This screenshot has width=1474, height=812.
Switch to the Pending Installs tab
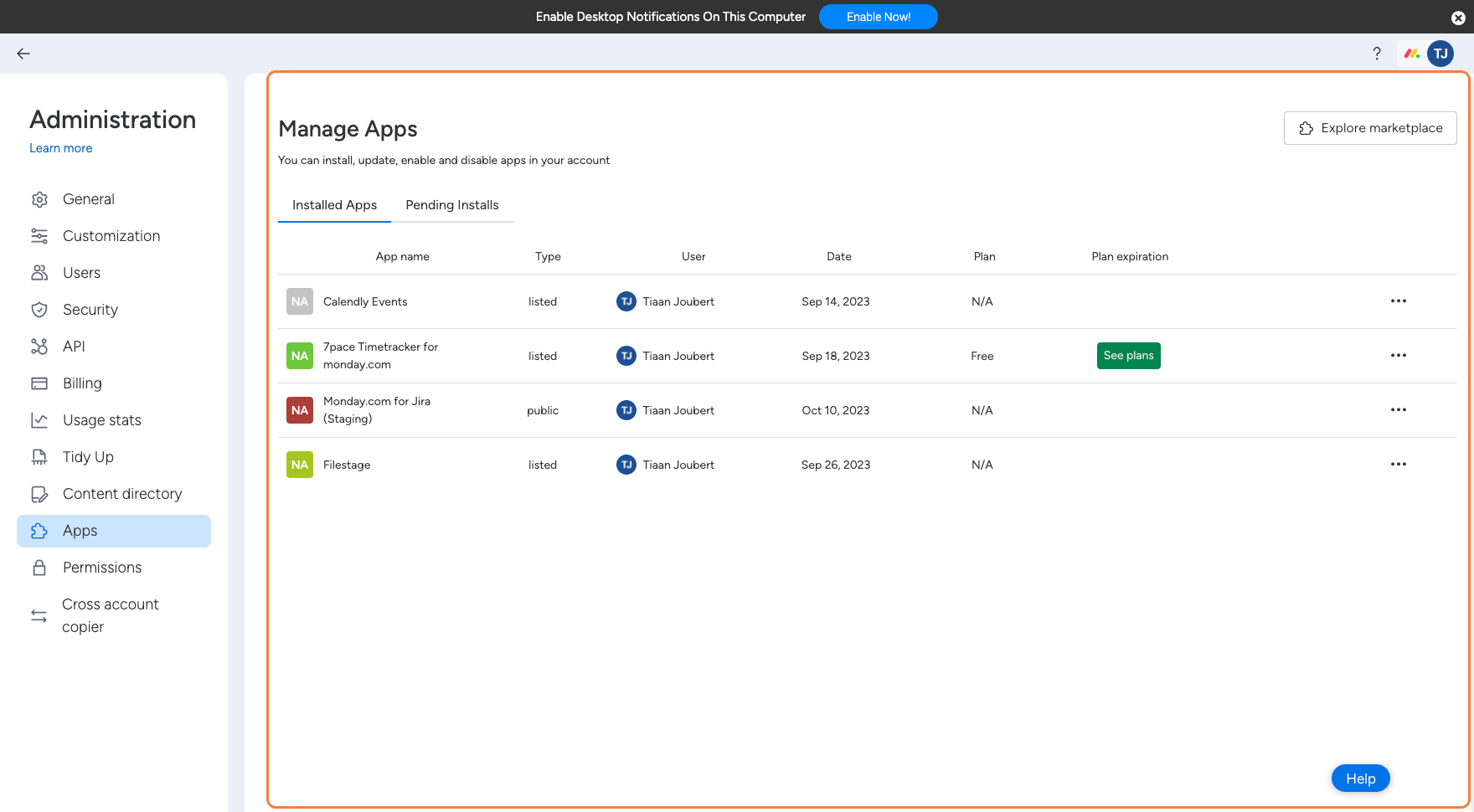452,205
